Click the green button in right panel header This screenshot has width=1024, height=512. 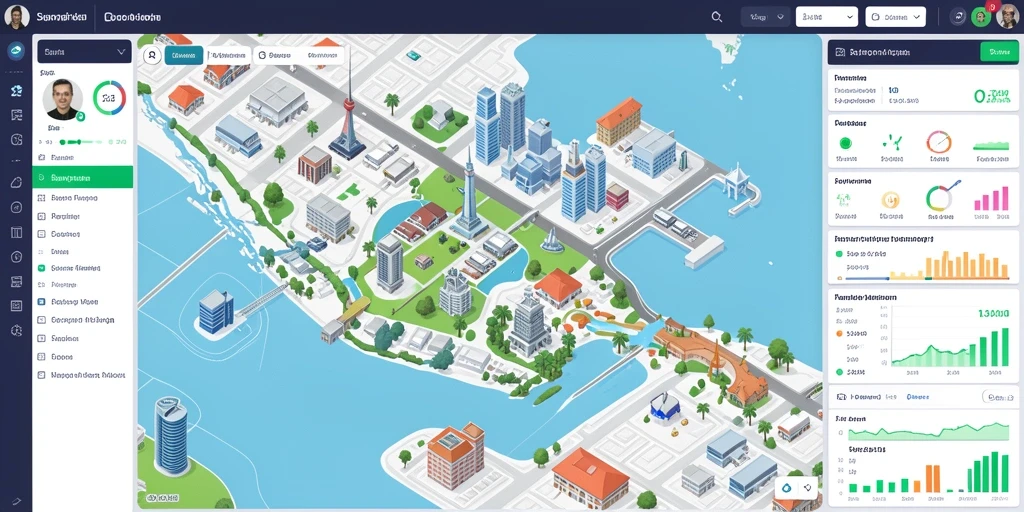(999, 52)
